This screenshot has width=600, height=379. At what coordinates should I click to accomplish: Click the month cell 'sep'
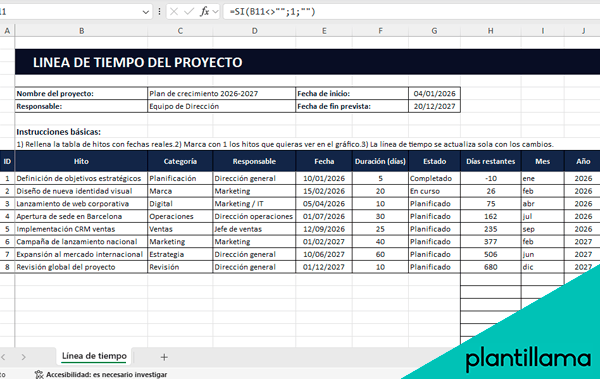(x=543, y=229)
